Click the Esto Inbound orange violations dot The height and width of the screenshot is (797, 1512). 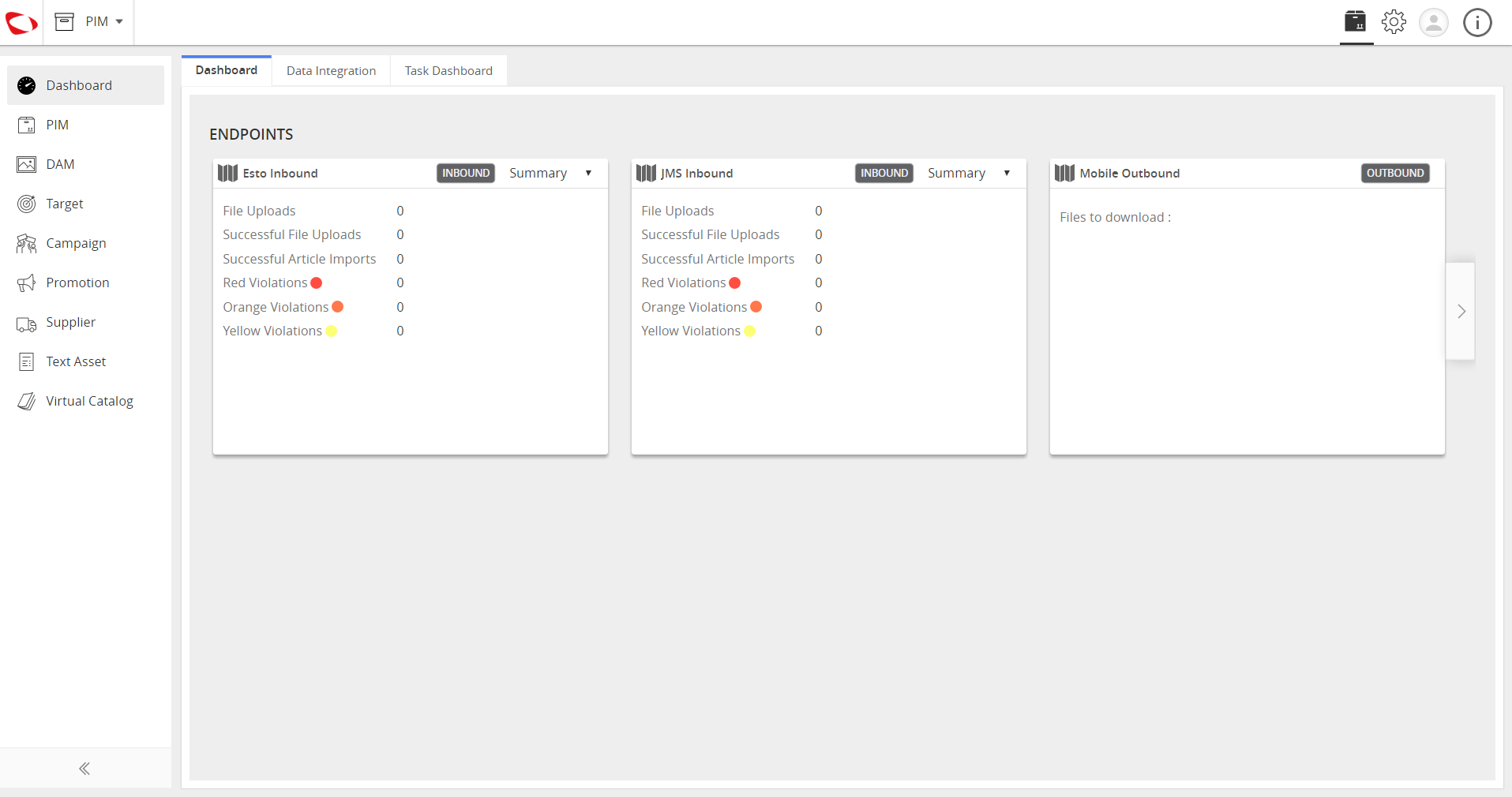338,306
